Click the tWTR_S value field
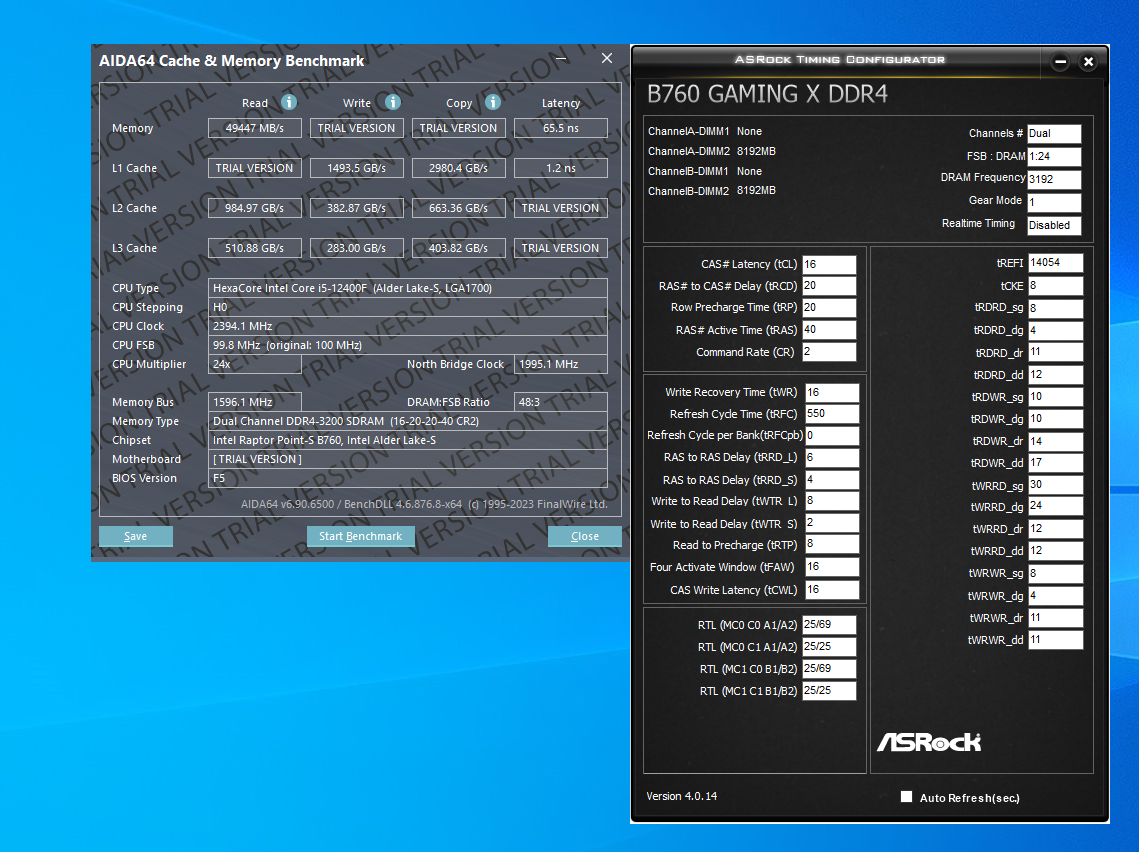Viewport: 1139px width, 852px height. click(x=832, y=524)
